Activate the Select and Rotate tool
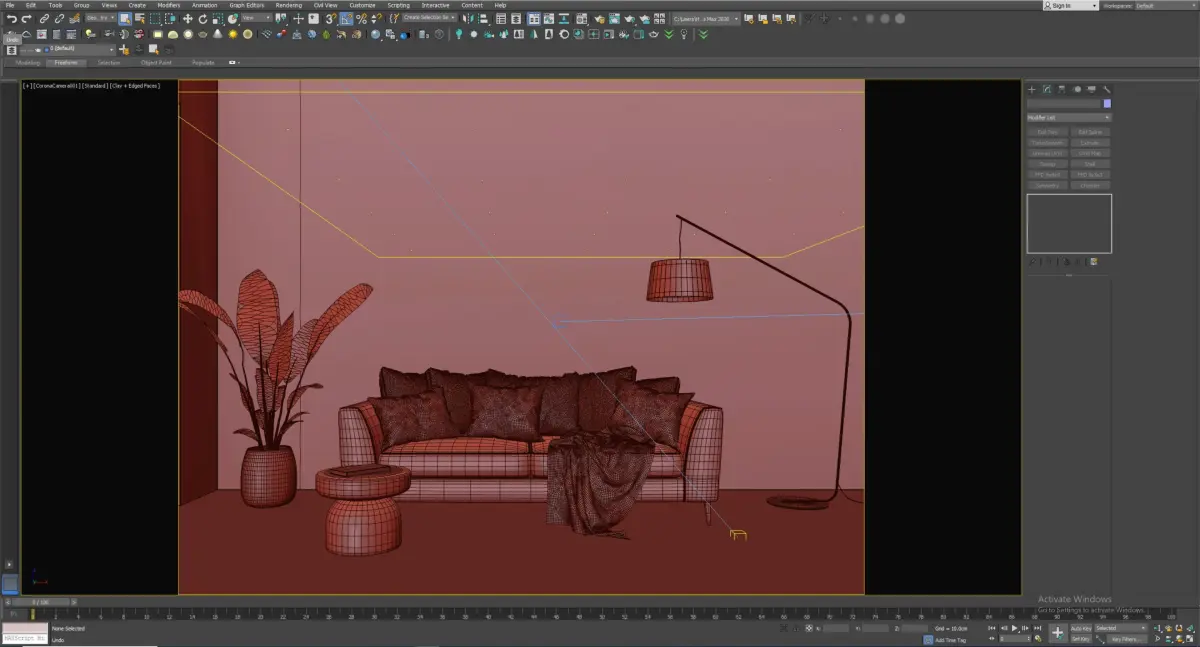Screen dimensions: 1200x647 [202, 18]
